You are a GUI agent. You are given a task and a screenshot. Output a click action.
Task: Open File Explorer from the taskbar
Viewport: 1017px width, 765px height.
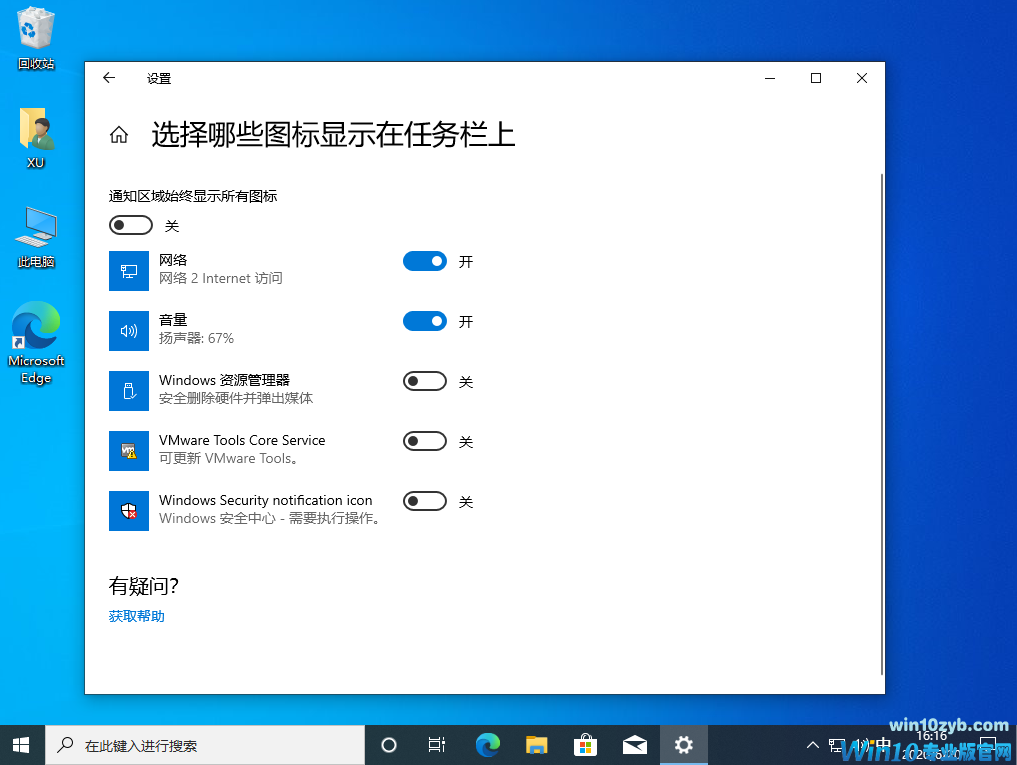click(x=536, y=744)
